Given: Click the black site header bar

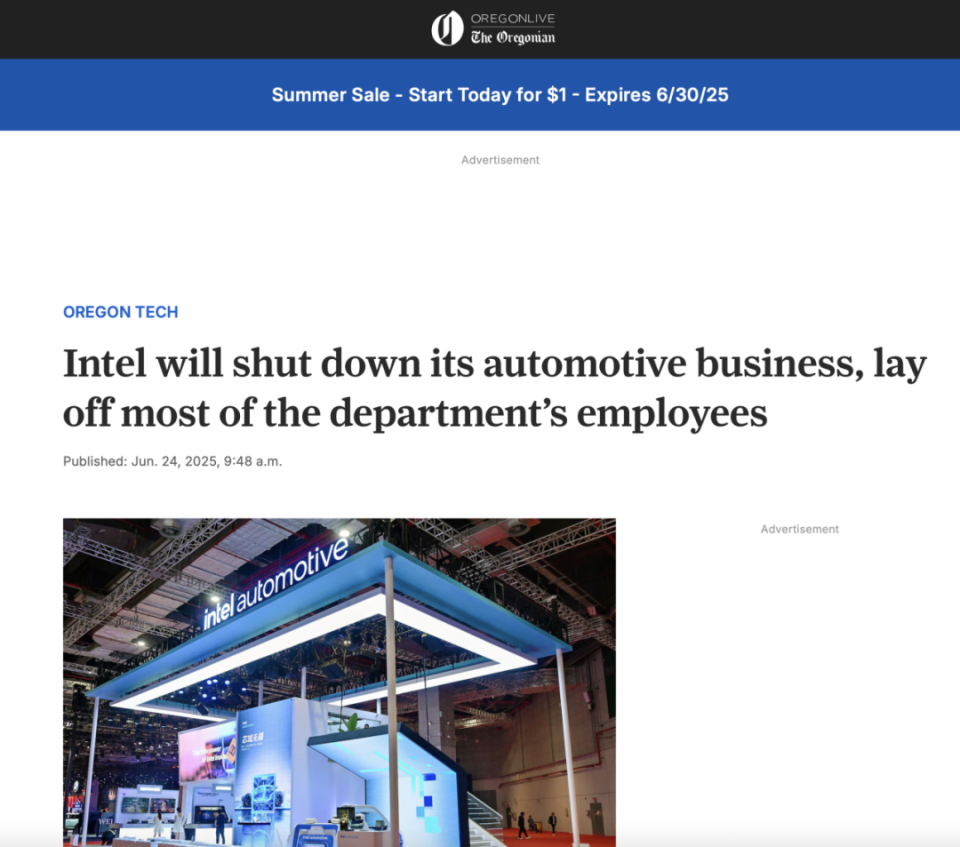Looking at the screenshot, I should (x=480, y=29).
